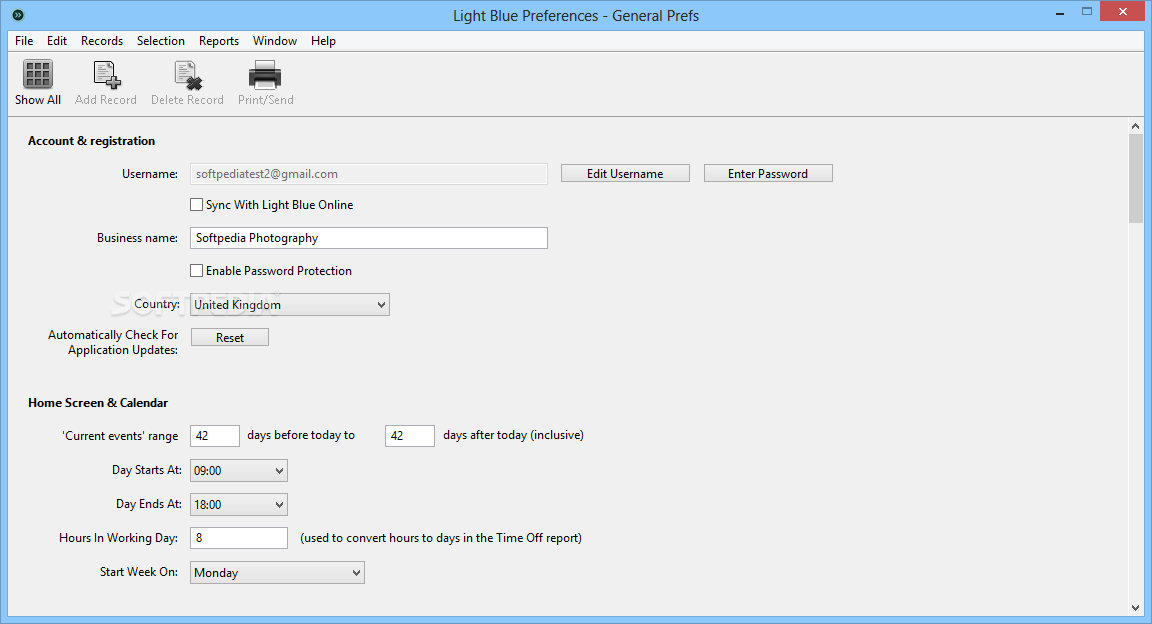The height and width of the screenshot is (624, 1152).
Task: Open the Selection menu
Action: (x=161, y=41)
